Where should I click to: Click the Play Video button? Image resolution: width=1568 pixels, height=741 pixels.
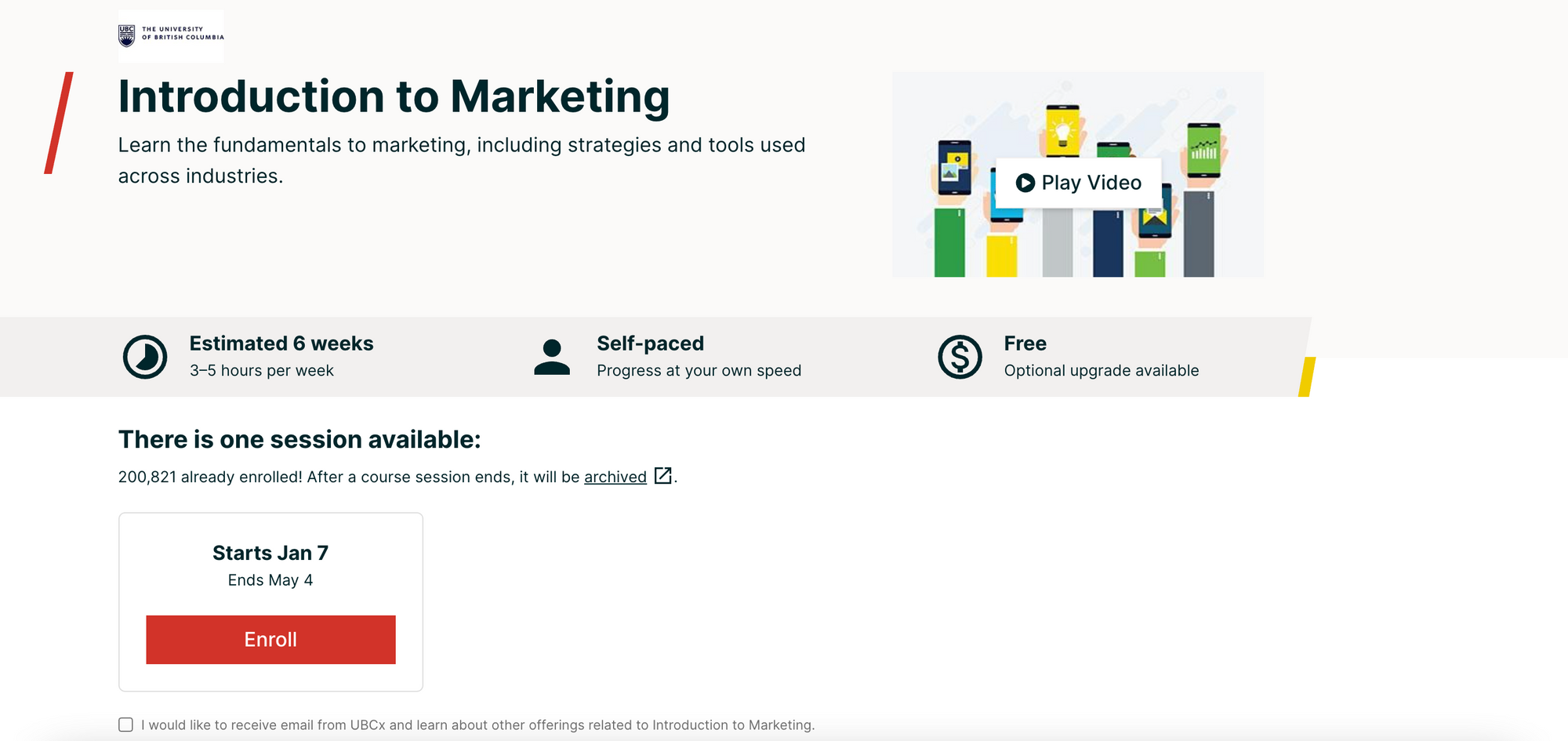coord(1078,183)
